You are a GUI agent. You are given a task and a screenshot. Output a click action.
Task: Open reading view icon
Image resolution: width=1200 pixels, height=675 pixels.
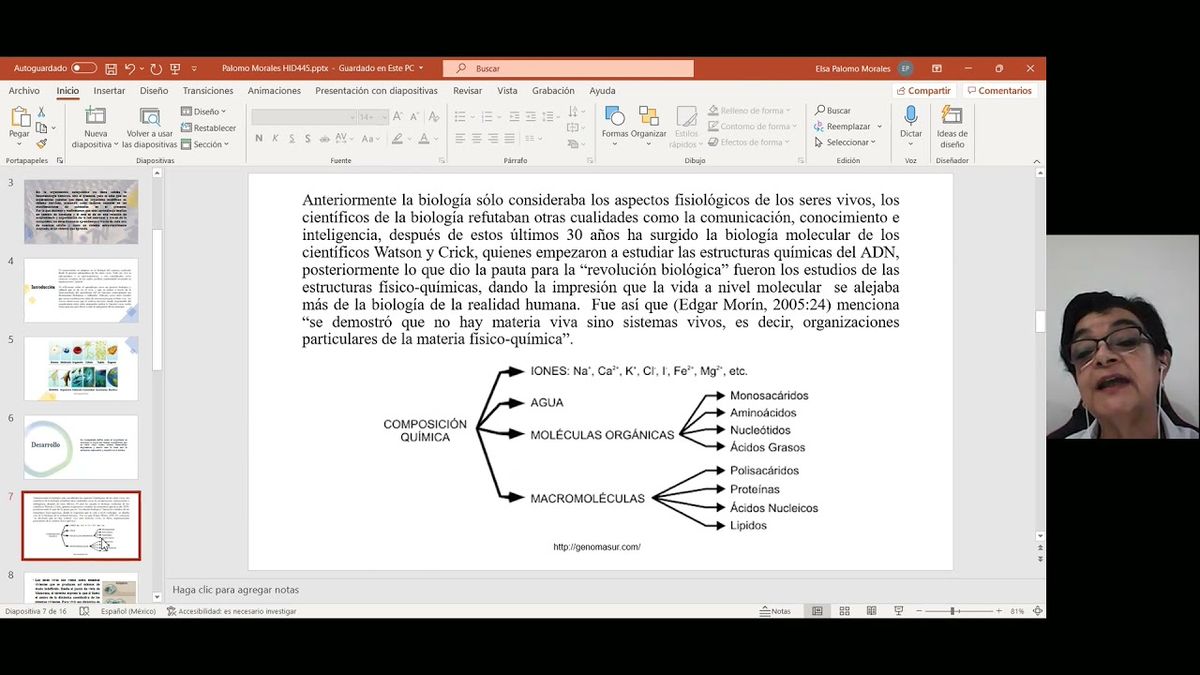(871, 611)
